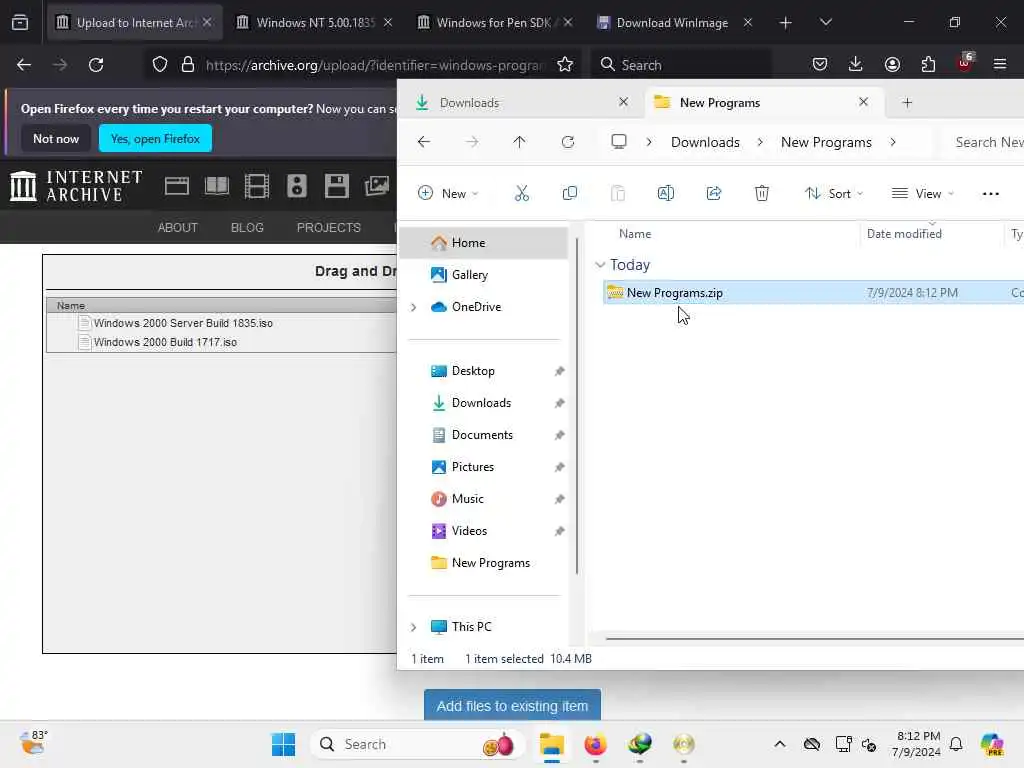The width and height of the screenshot is (1024, 768).
Task: Click the Save to Pocket icon
Action: (820, 64)
